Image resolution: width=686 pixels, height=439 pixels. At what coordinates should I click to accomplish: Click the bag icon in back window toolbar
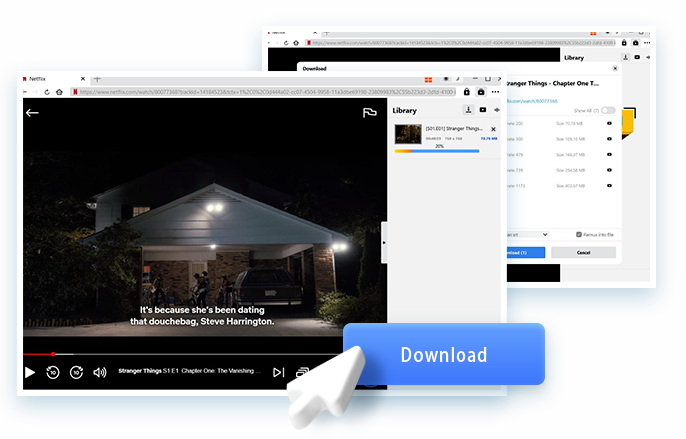(x=636, y=43)
